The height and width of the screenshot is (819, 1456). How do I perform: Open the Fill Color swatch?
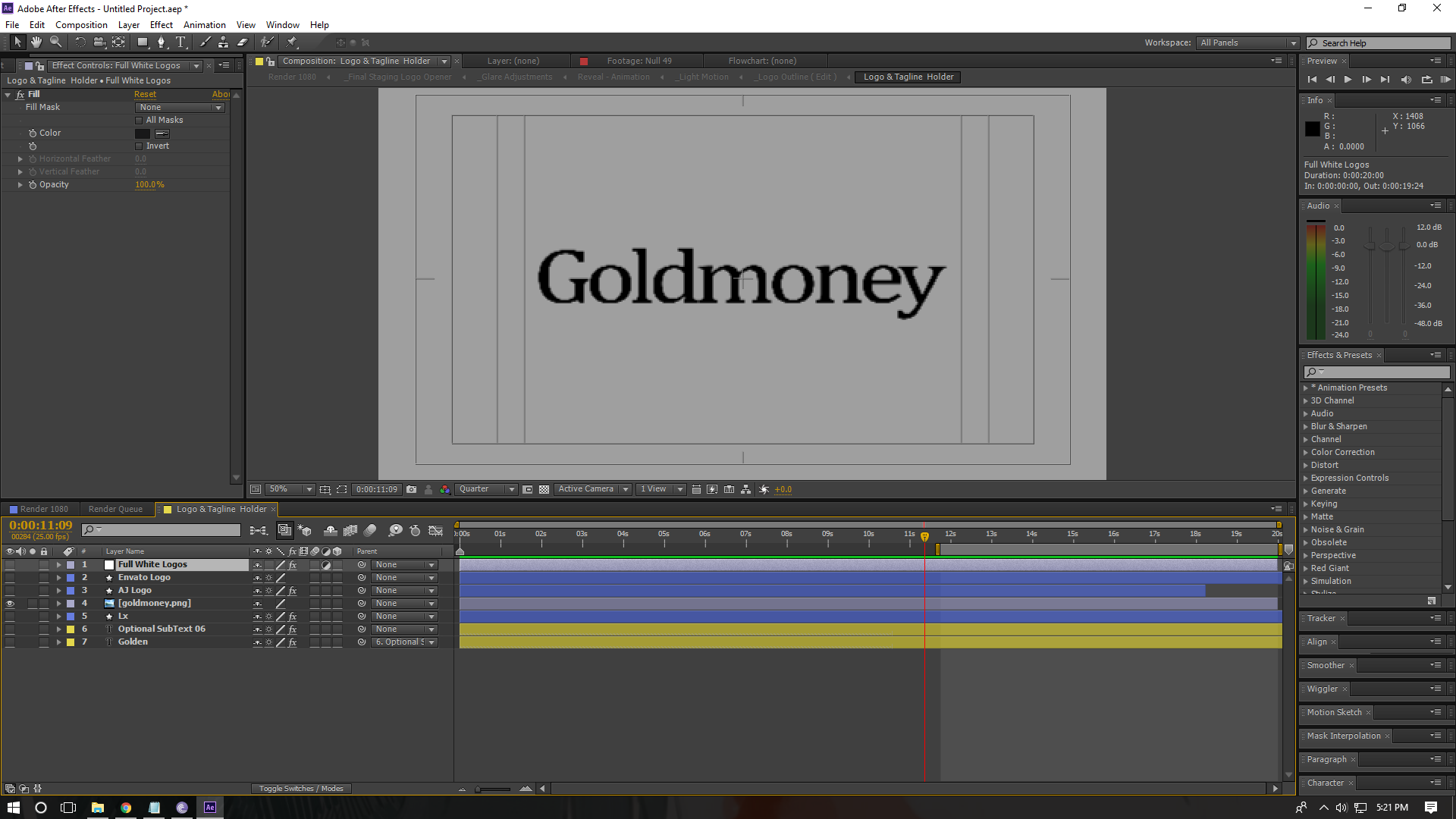point(143,133)
